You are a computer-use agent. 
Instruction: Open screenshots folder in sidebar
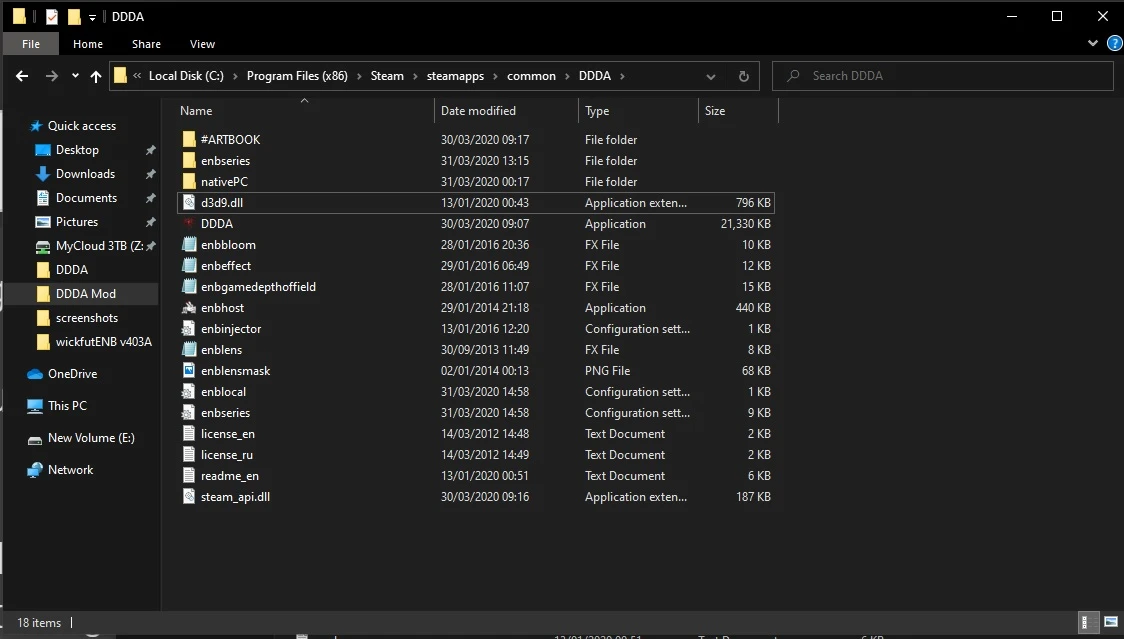(x=87, y=318)
